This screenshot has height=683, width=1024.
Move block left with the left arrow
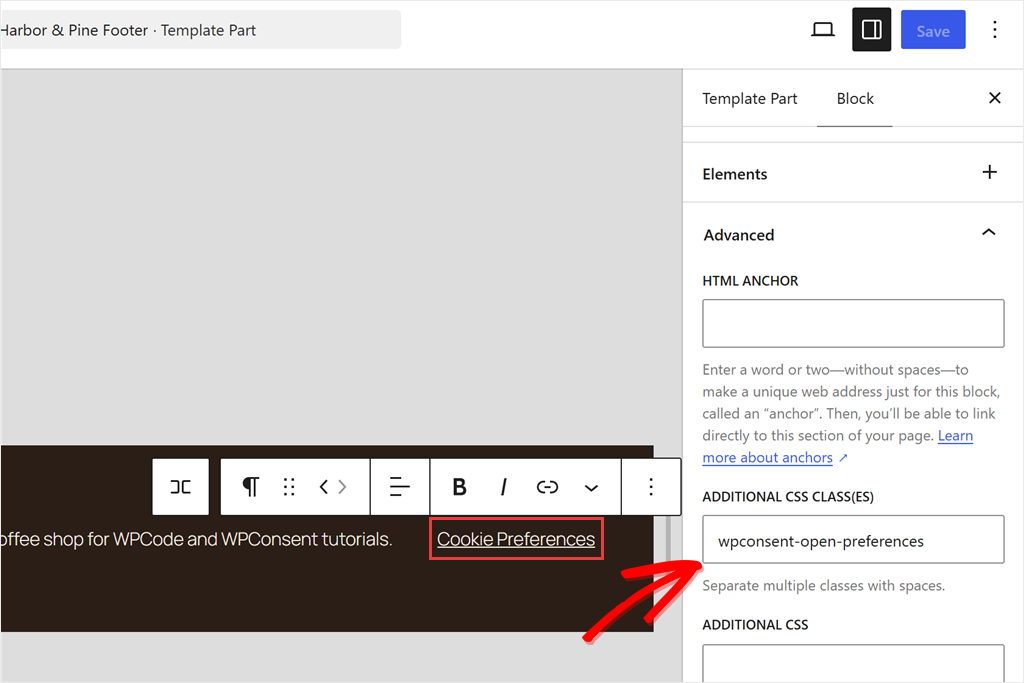324,487
